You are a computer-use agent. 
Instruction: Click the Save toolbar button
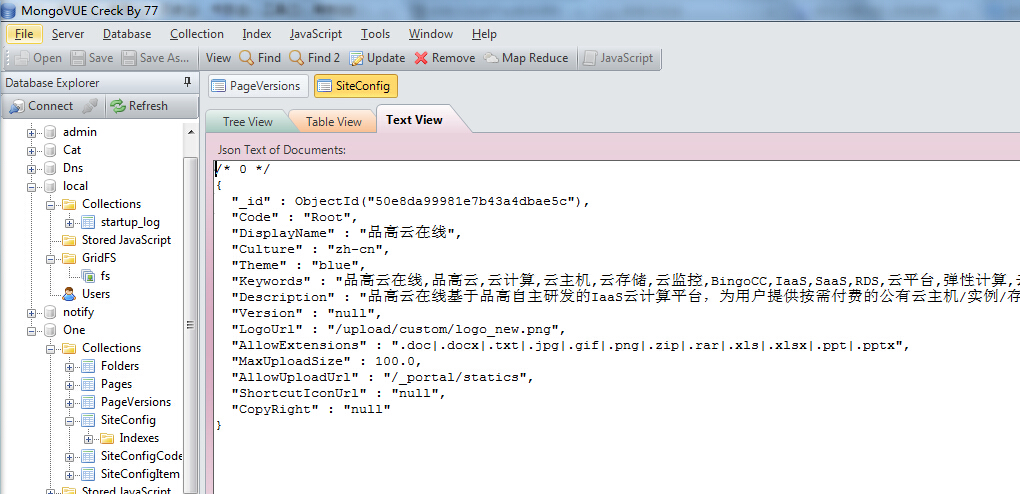click(92, 58)
